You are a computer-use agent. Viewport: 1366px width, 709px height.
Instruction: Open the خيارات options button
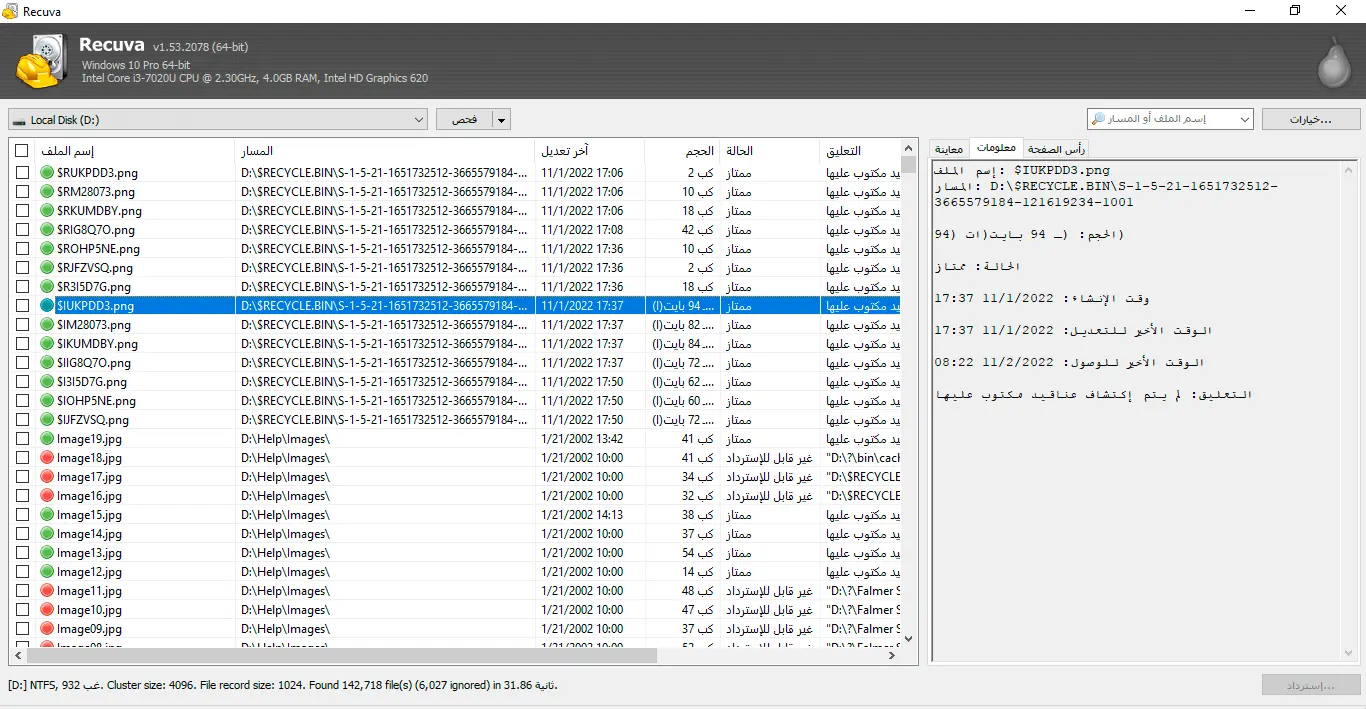click(1310, 119)
